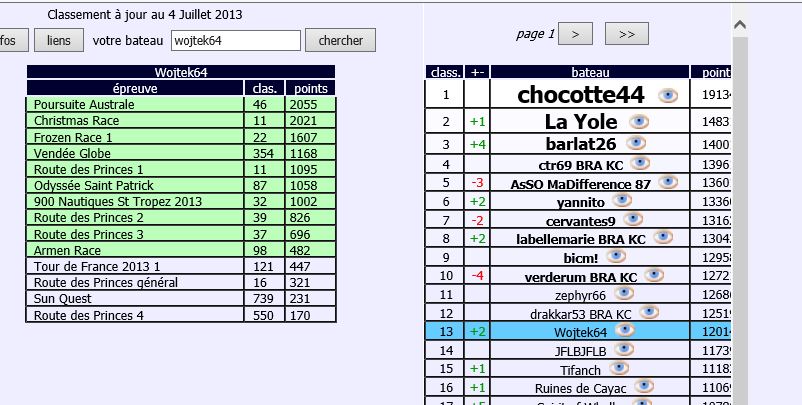Click the Tifanch boat name

(x=581, y=370)
